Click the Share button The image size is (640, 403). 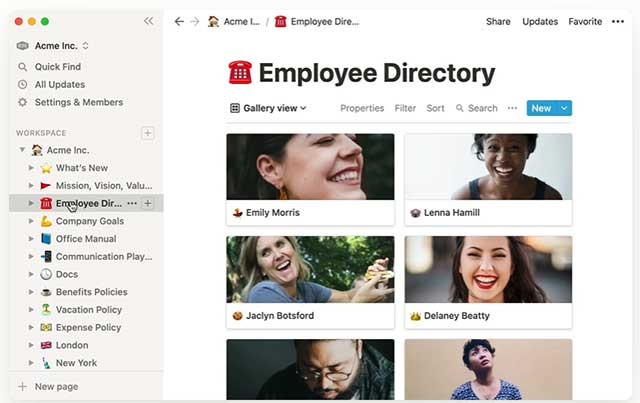tap(497, 21)
